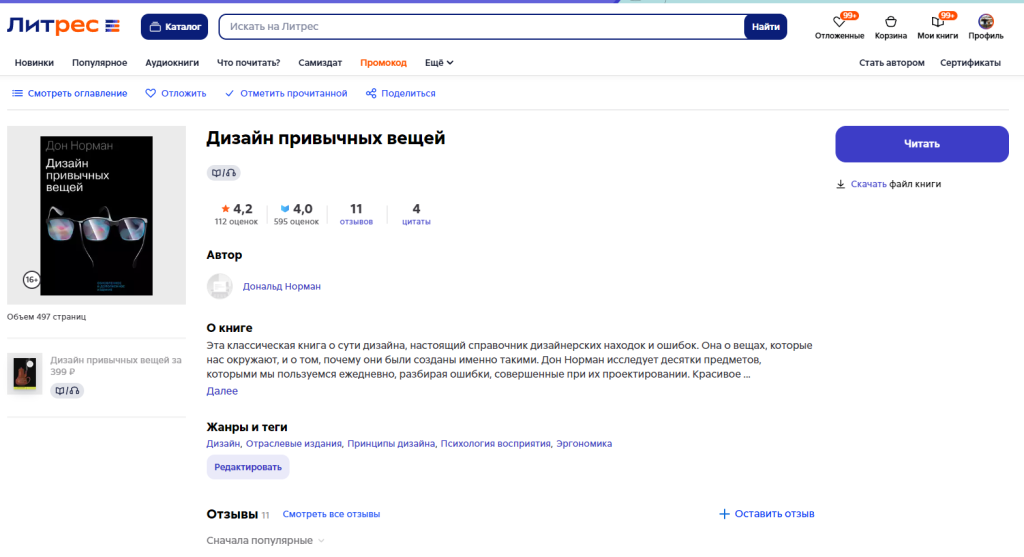Toggle Отметить прочитанной
1024x557 pixels.
[286, 93]
